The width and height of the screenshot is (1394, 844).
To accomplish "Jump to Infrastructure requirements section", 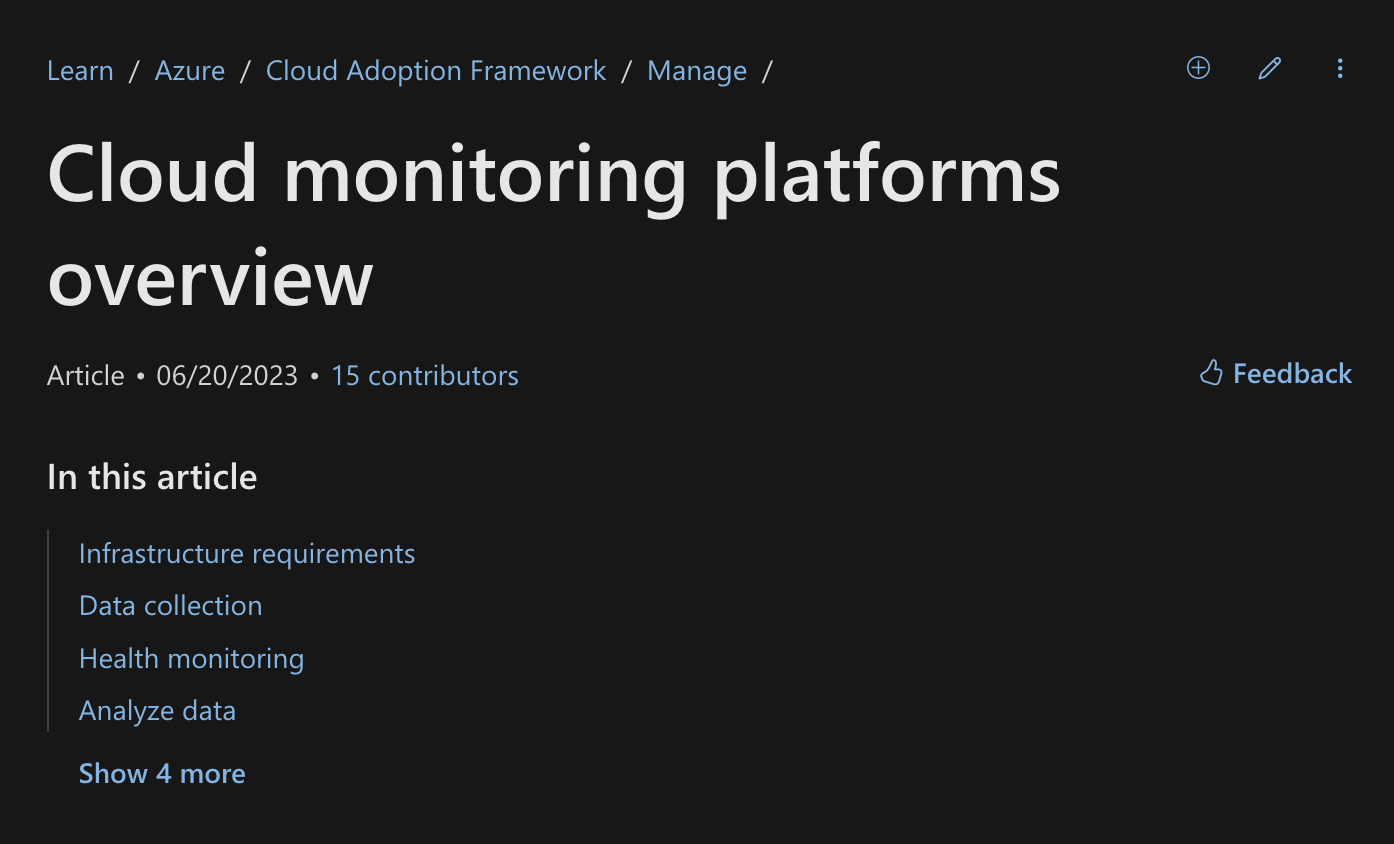I will click(246, 553).
